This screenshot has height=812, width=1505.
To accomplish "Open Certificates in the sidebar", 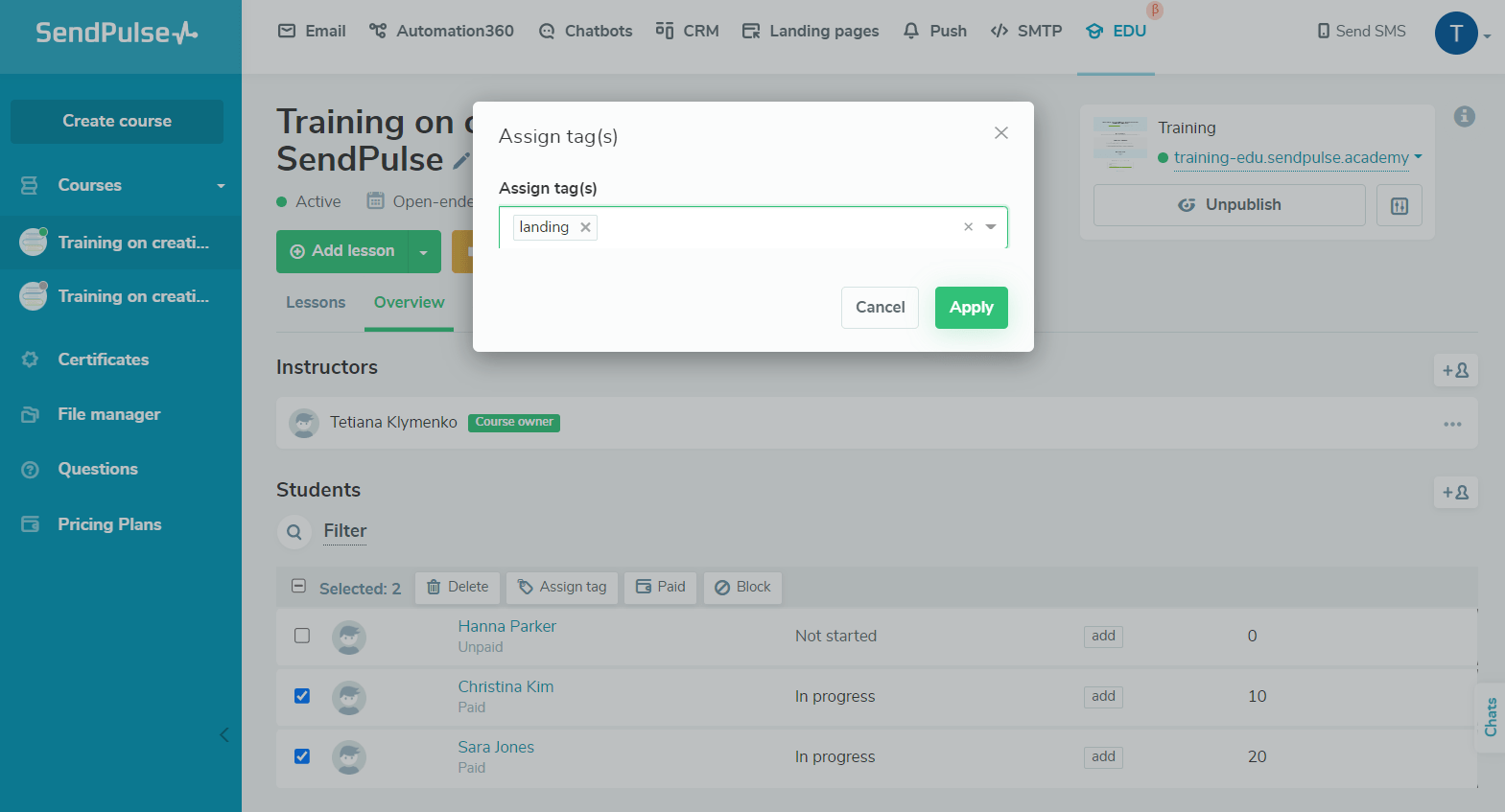I will pyautogui.click(x=104, y=360).
